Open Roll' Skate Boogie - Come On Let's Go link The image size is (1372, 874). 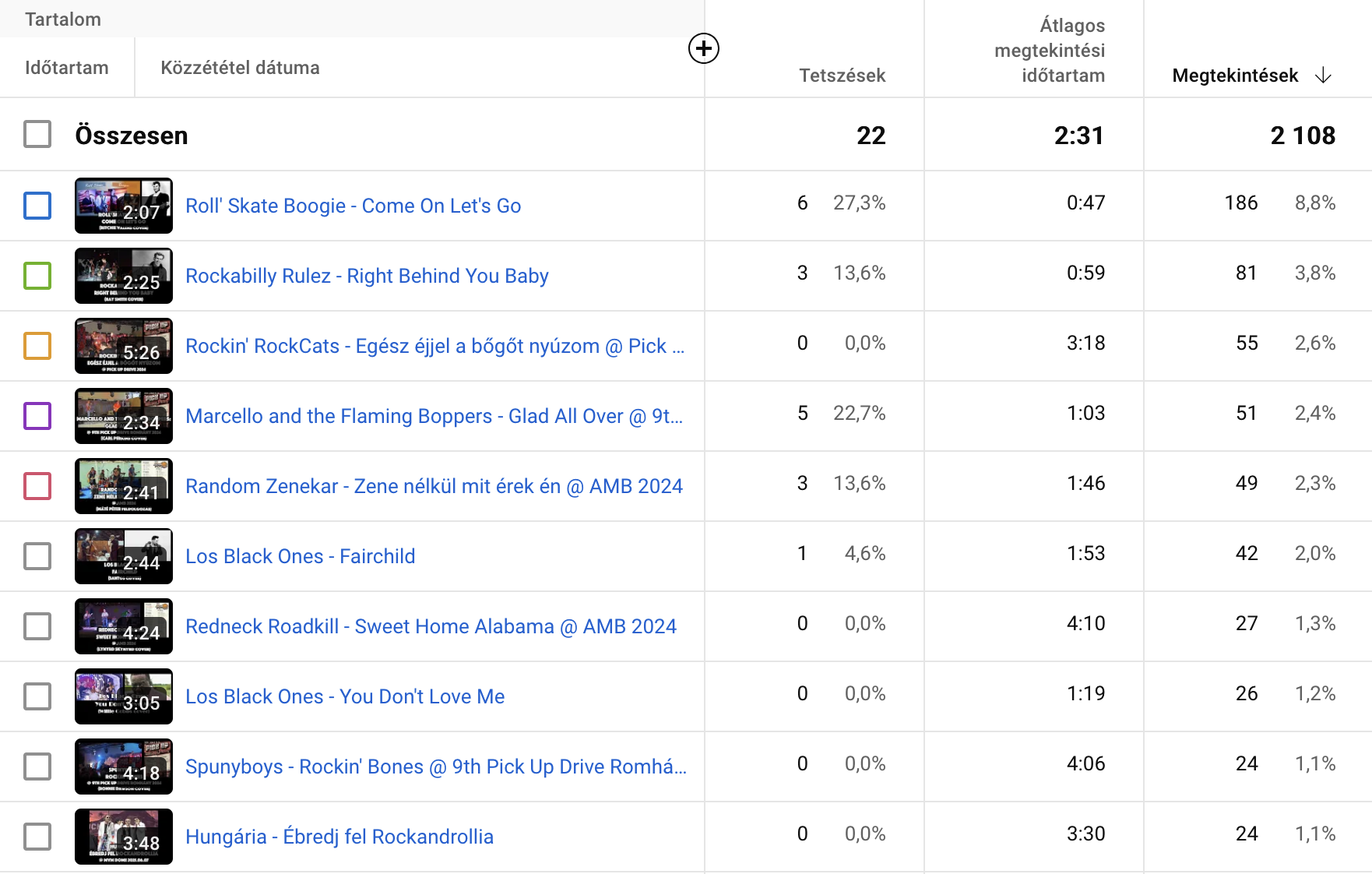(x=353, y=206)
